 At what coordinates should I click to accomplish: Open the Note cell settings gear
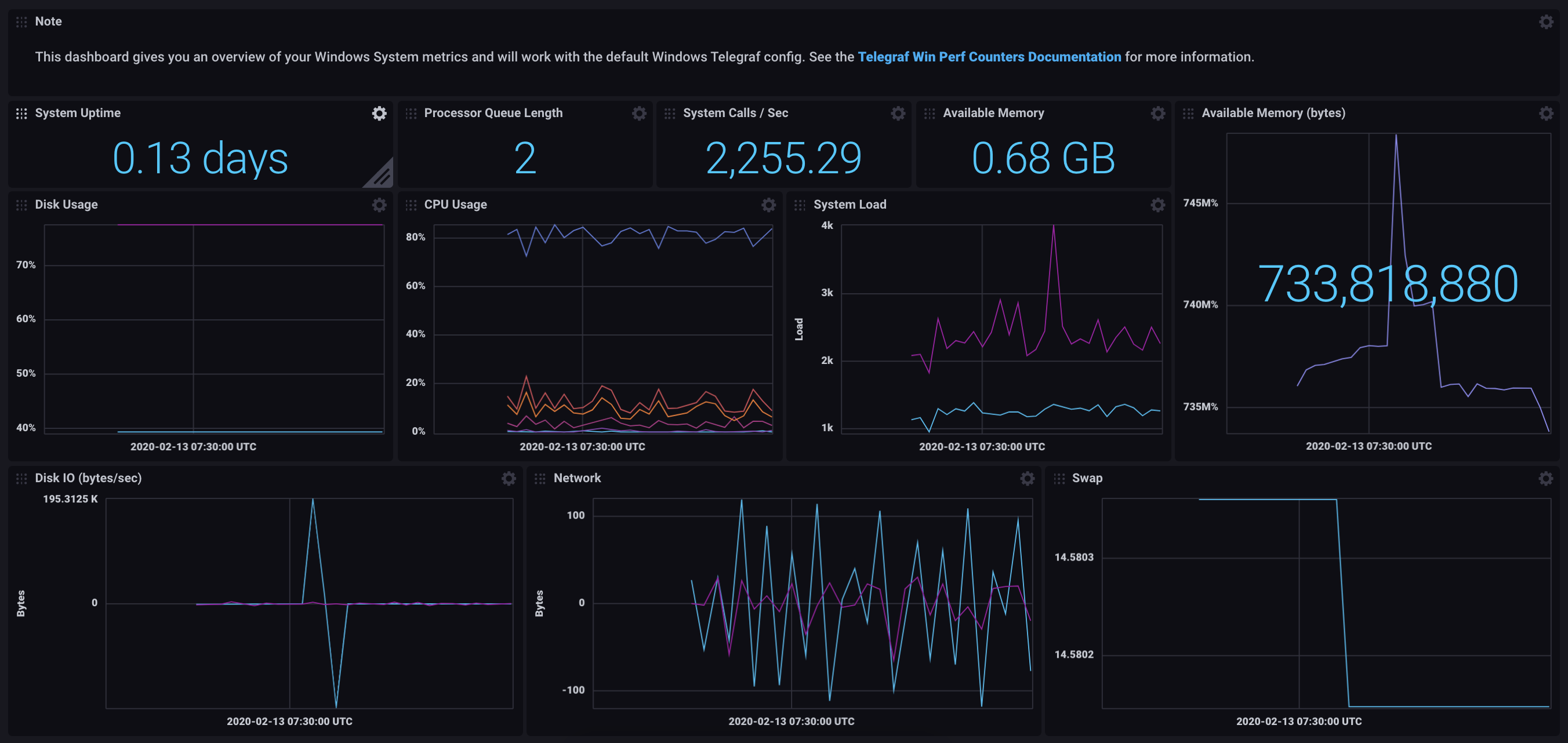pyautogui.click(x=1546, y=22)
